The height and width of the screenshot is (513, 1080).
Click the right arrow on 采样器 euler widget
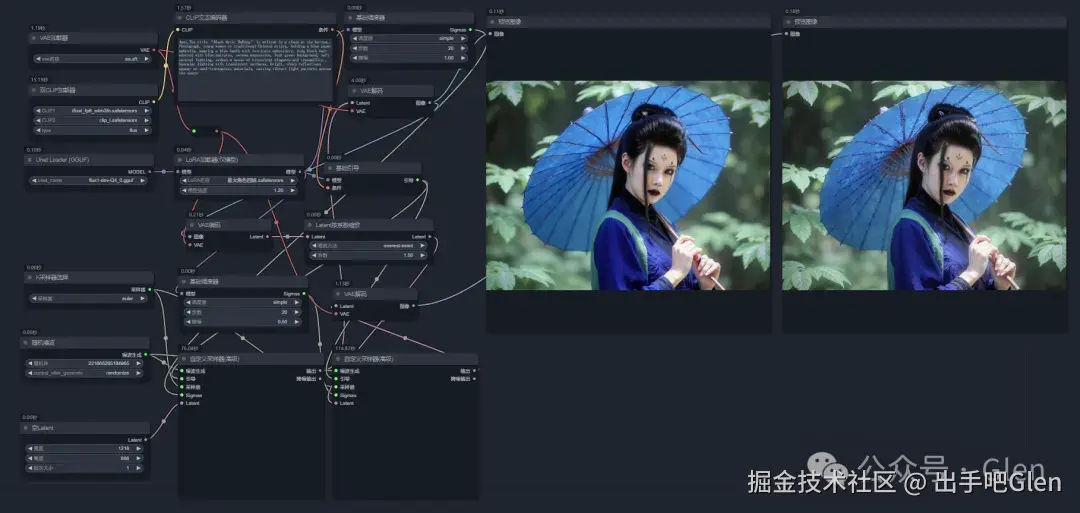(143, 299)
